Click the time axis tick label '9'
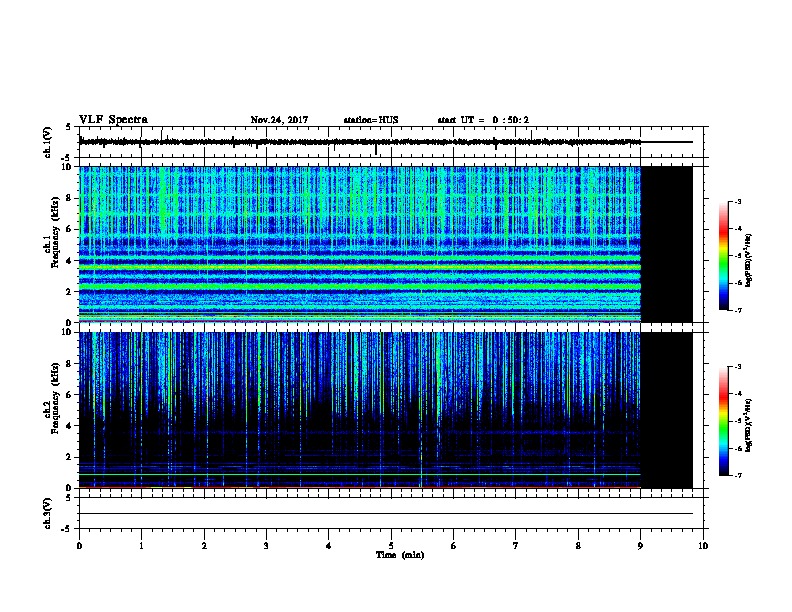This screenshot has height=612, width=792. [640, 545]
